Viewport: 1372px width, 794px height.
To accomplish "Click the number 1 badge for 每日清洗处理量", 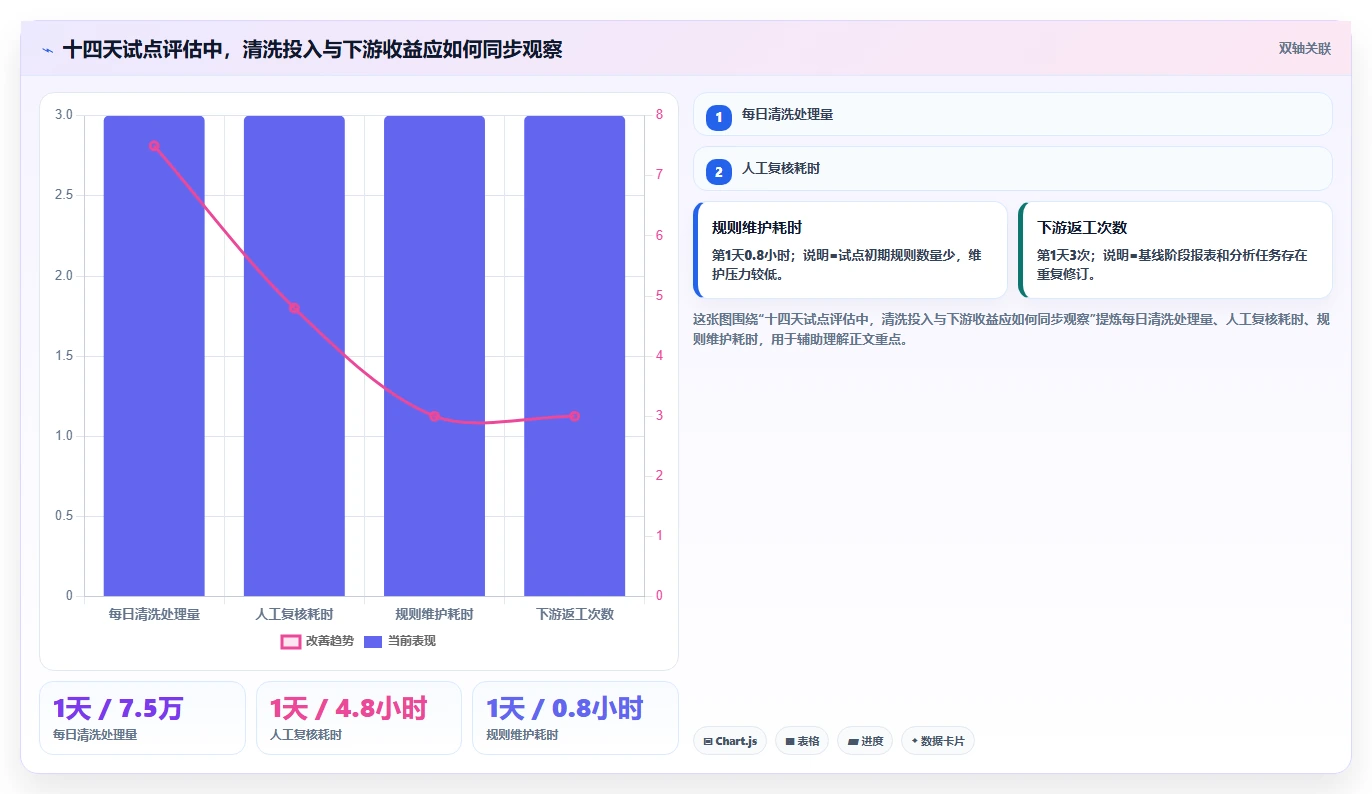I will click(x=718, y=117).
